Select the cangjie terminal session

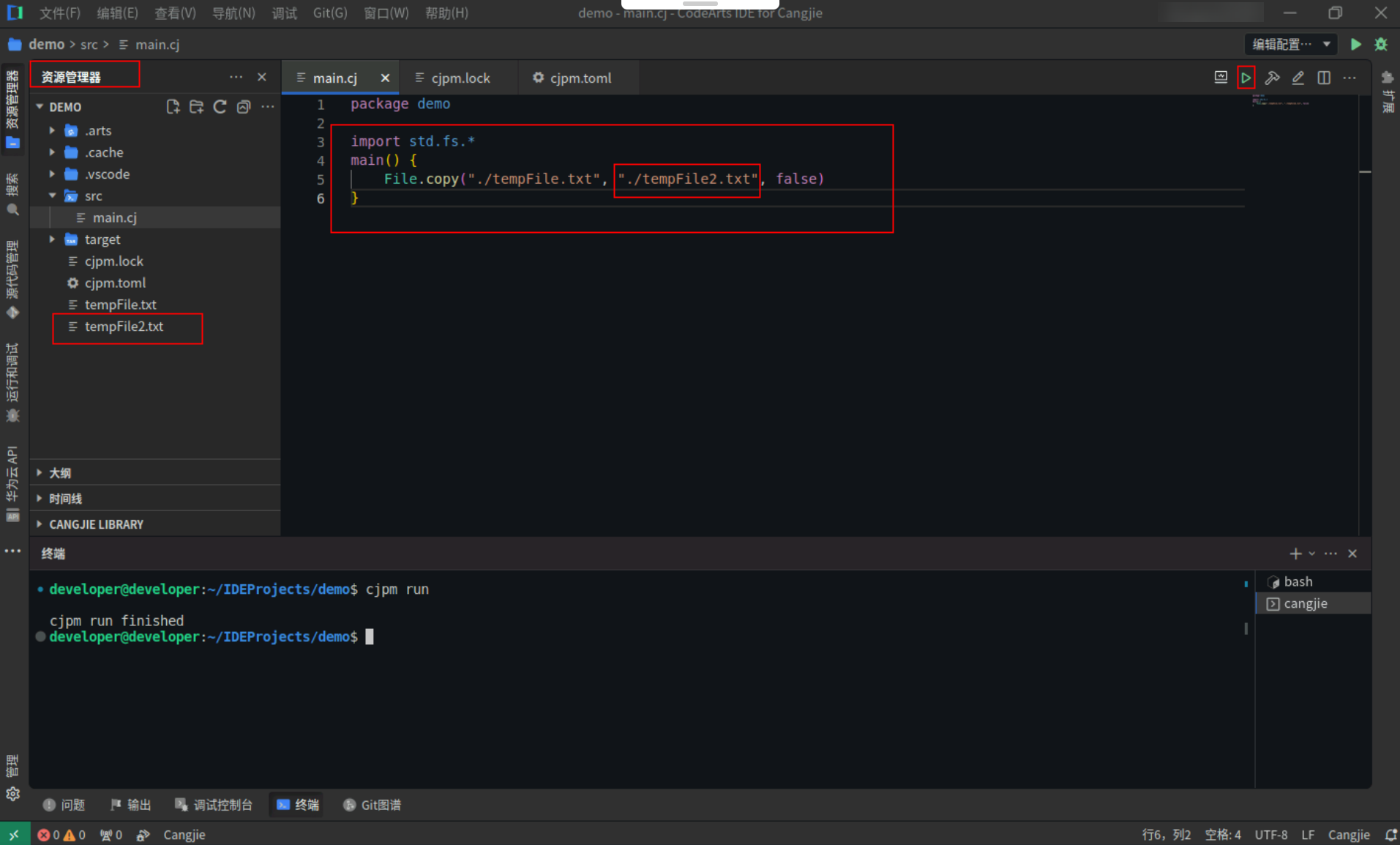pyautogui.click(x=1313, y=603)
